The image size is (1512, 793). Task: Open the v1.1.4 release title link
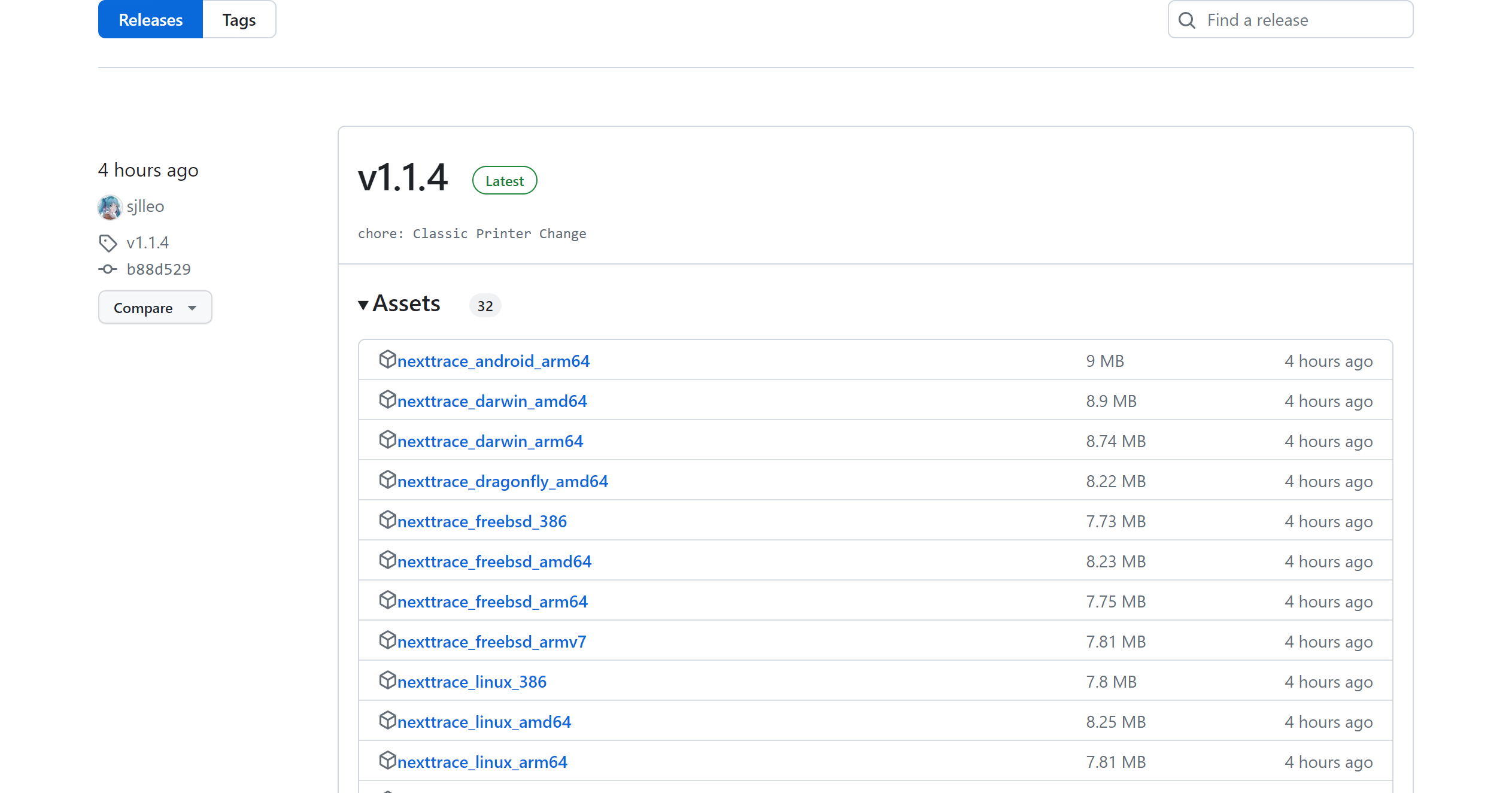coord(402,178)
